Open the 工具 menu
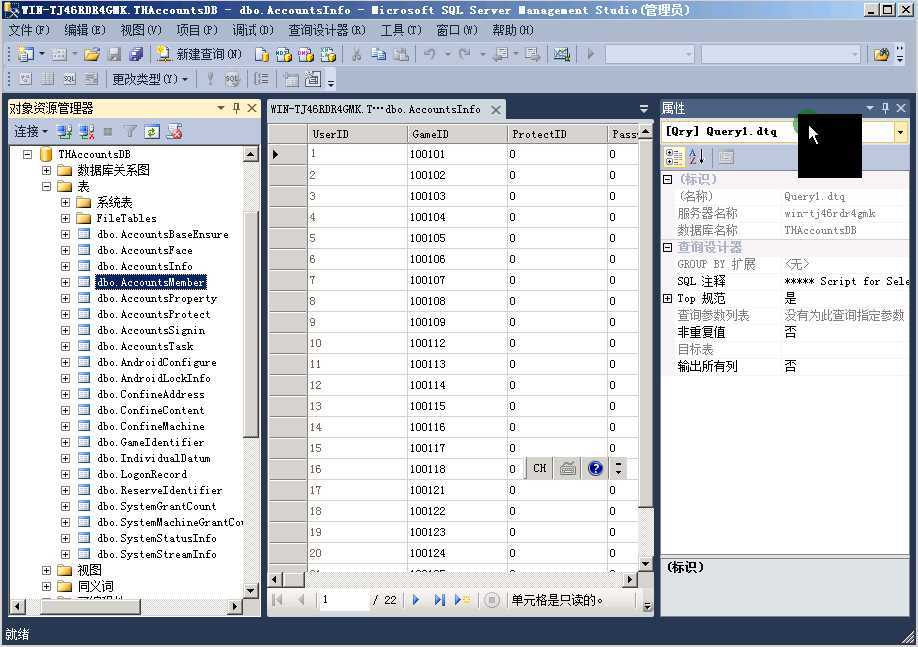 pos(400,30)
